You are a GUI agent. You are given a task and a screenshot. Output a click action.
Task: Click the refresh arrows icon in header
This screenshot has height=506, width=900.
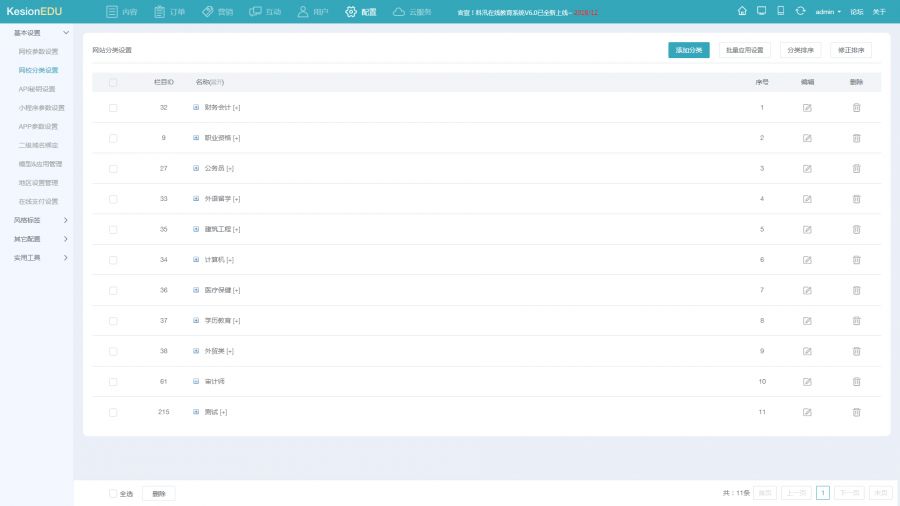[x=800, y=11]
